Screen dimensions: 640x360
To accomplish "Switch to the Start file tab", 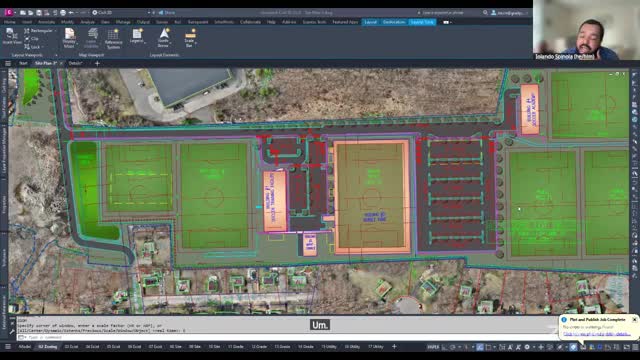I will point(23,63).
